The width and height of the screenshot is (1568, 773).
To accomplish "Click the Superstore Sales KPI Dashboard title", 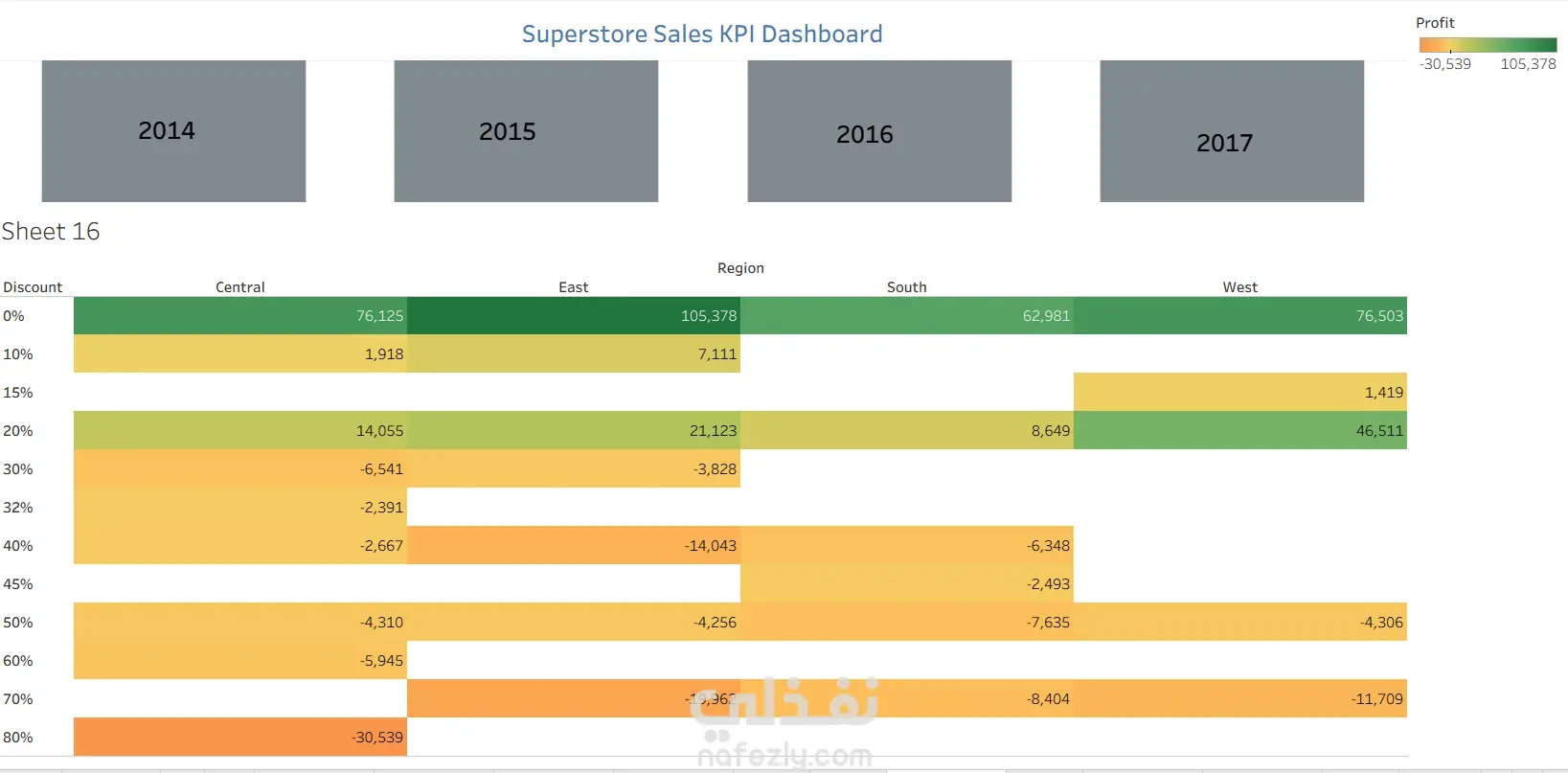I will (702, 34).
